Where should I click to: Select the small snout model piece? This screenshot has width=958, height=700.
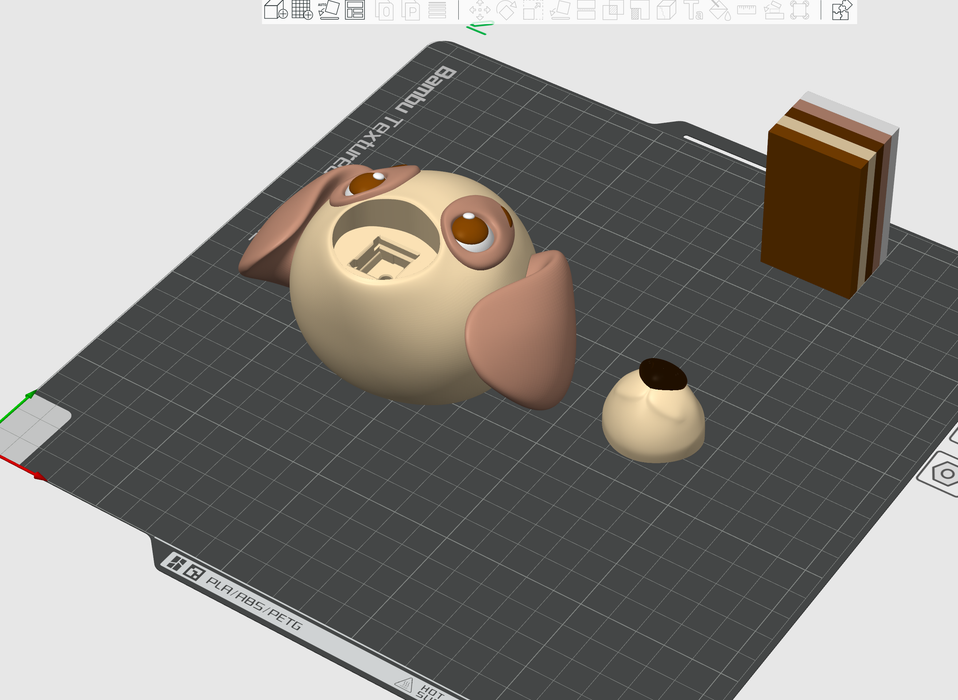click(x=655, y=420)
